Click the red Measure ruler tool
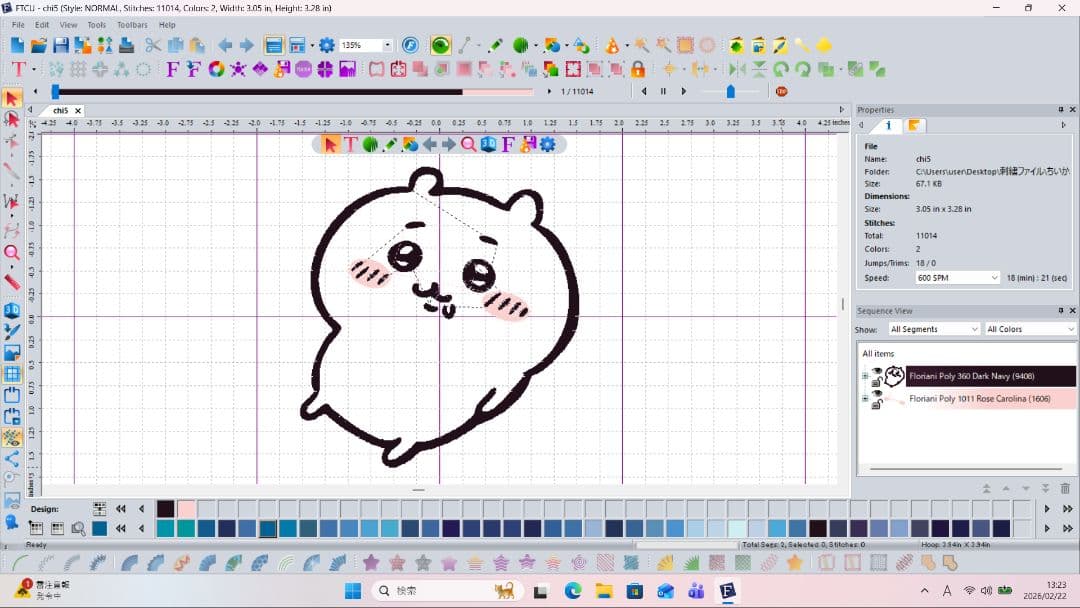1080x608 pixels. tap(12, 282)
